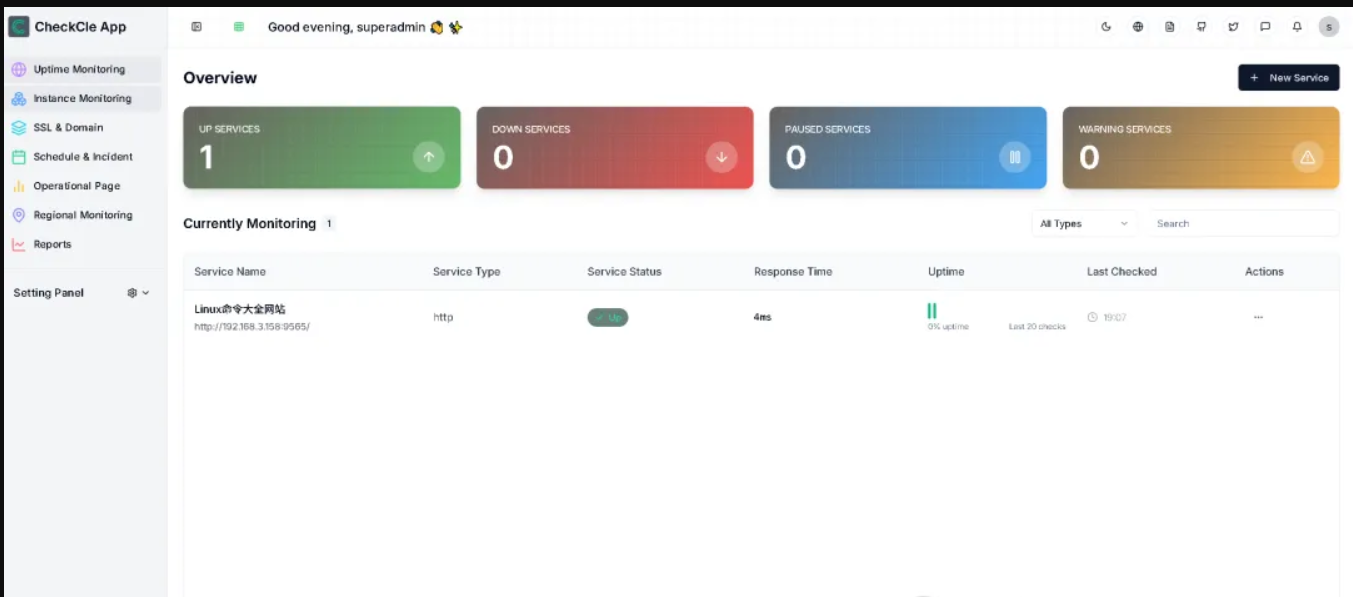The image size is (1353, 597).
Task: Click the http://192.168.3.158:9565/ URL
Action: click(252, 327)
